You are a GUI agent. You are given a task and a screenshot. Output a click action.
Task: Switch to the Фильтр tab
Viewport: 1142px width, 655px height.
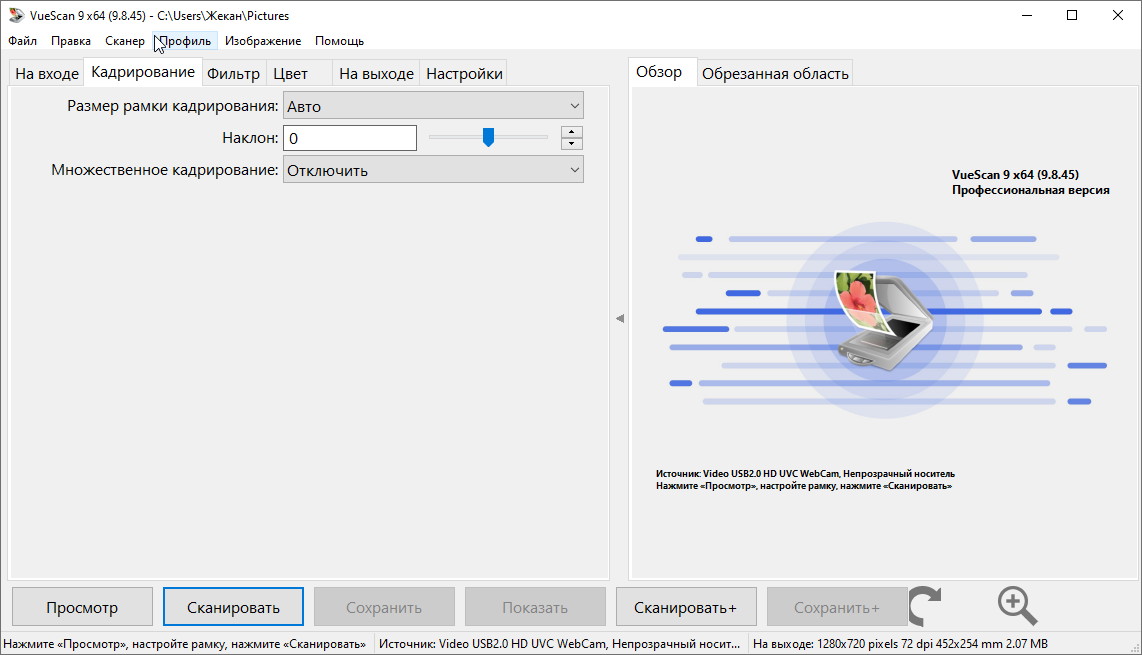click(x=233, y=74)
